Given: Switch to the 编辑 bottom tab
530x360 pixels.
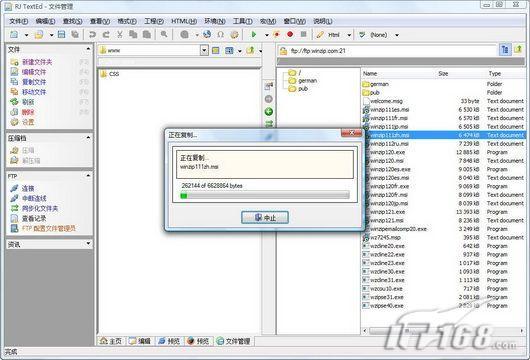Looking at the screenshot, I should tap(140, 341).
